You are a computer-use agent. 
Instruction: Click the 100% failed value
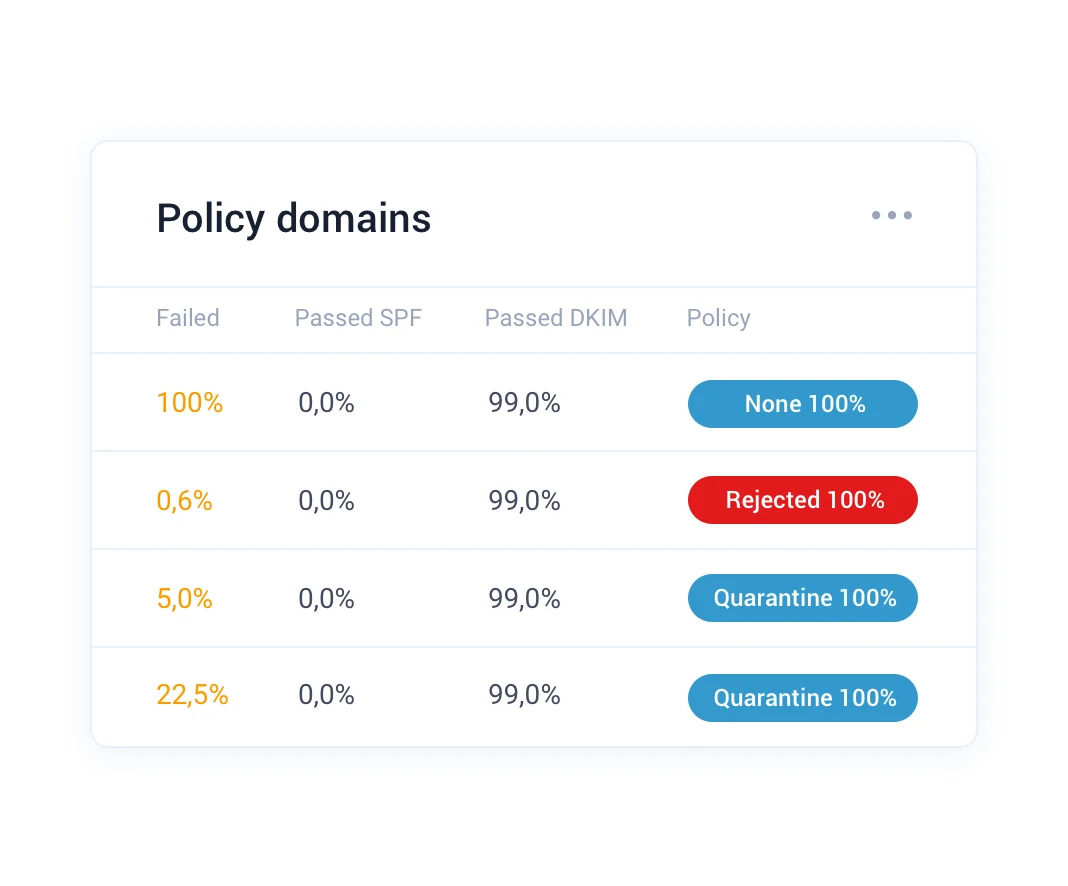click(x=190, y=403)
